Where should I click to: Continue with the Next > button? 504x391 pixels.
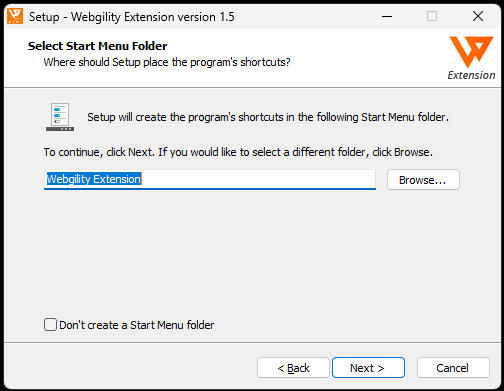point(368,368)
